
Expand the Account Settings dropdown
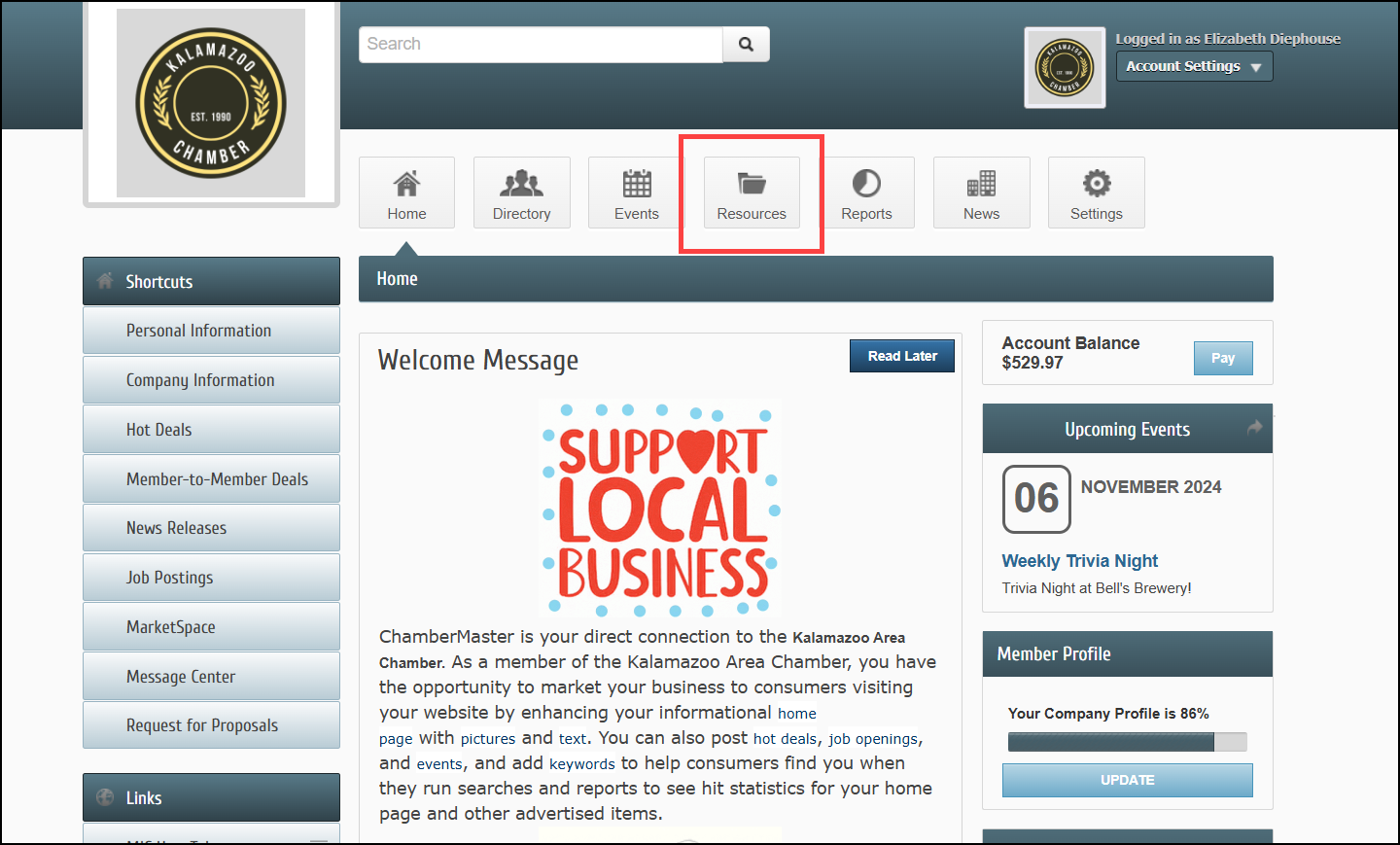point(1194,66)
